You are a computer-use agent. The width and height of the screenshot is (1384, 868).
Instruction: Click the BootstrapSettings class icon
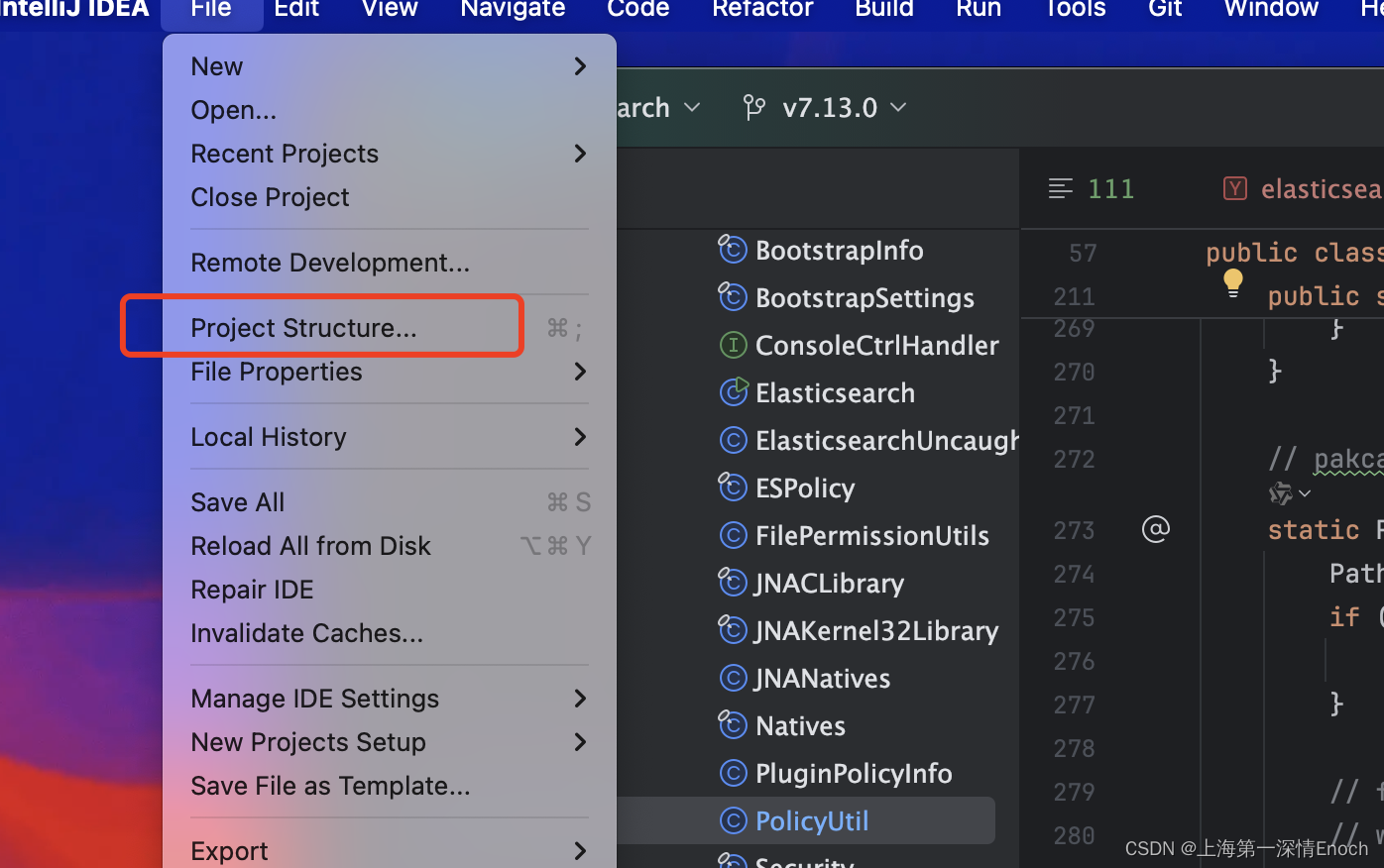732,297
